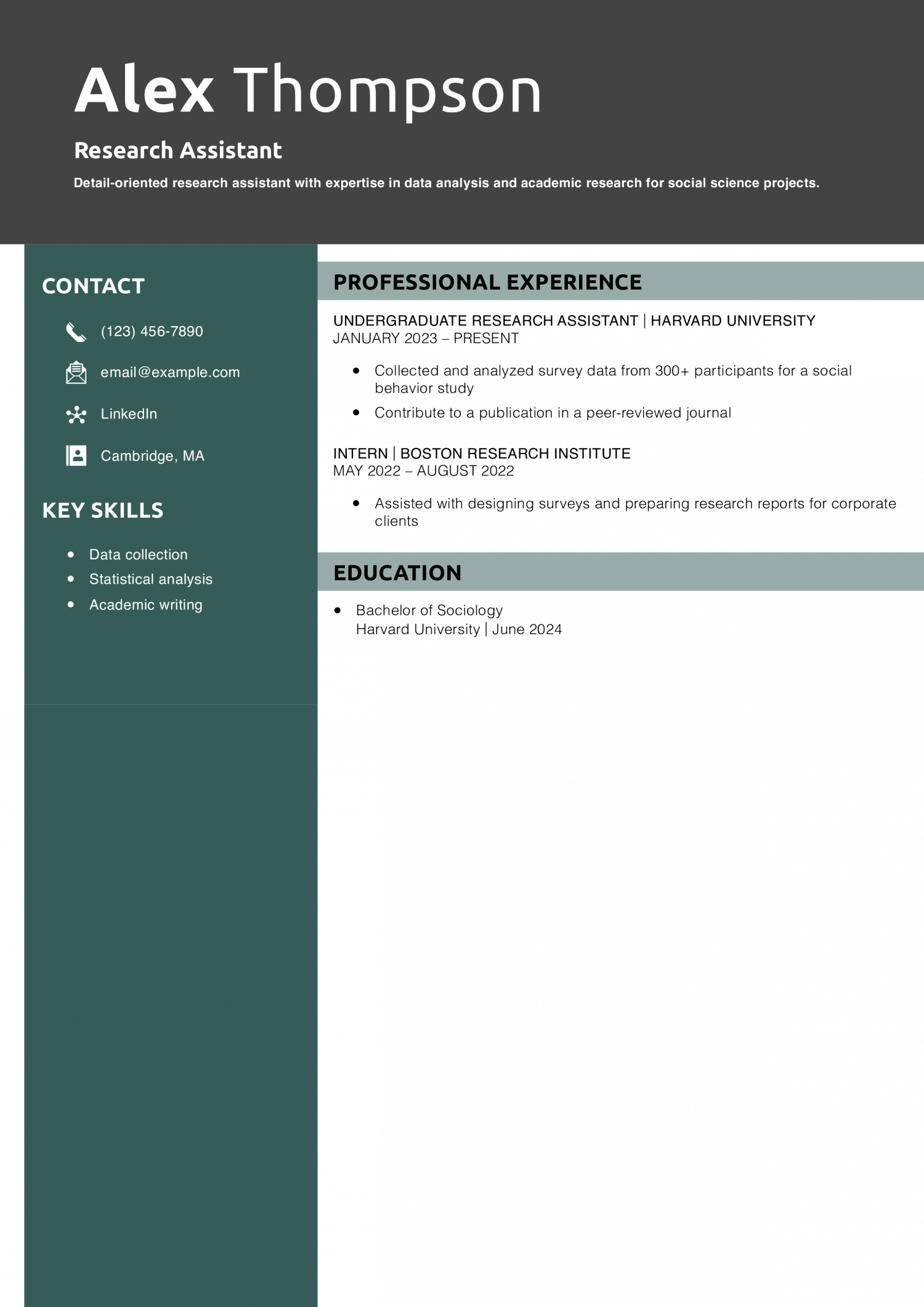Select the Bachelor of Sociology line
This screenshot has height=1307, width=924.
(429, 610)
